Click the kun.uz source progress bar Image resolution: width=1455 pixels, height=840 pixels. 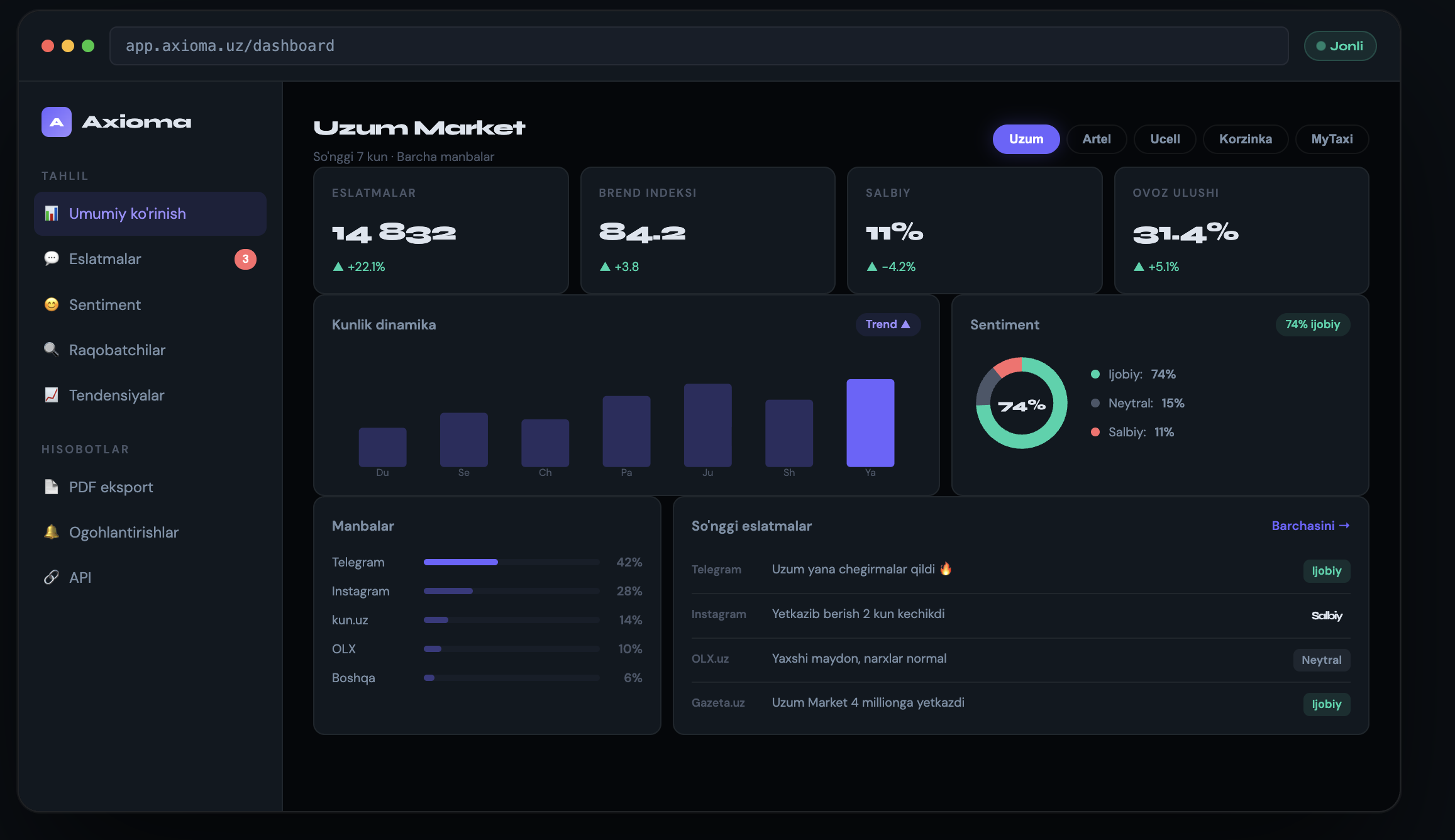tap(511, 620)
